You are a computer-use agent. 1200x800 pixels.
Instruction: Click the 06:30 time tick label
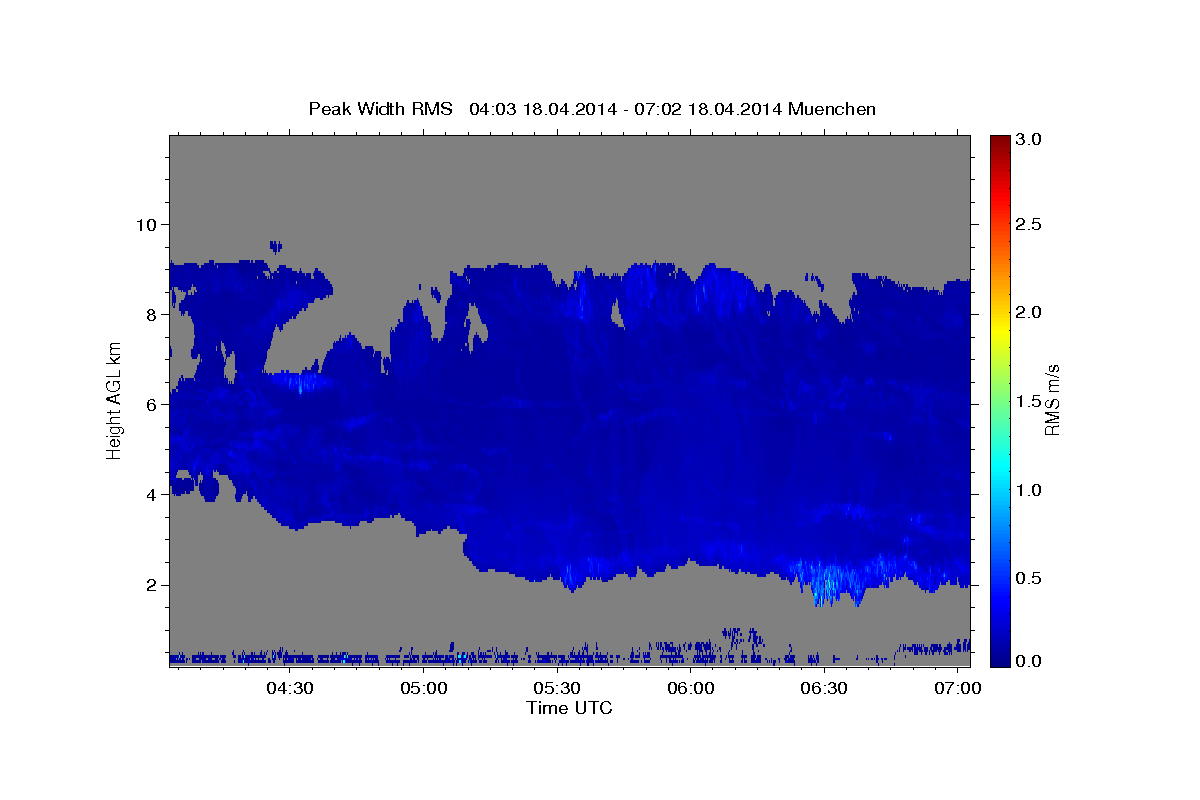824,689
